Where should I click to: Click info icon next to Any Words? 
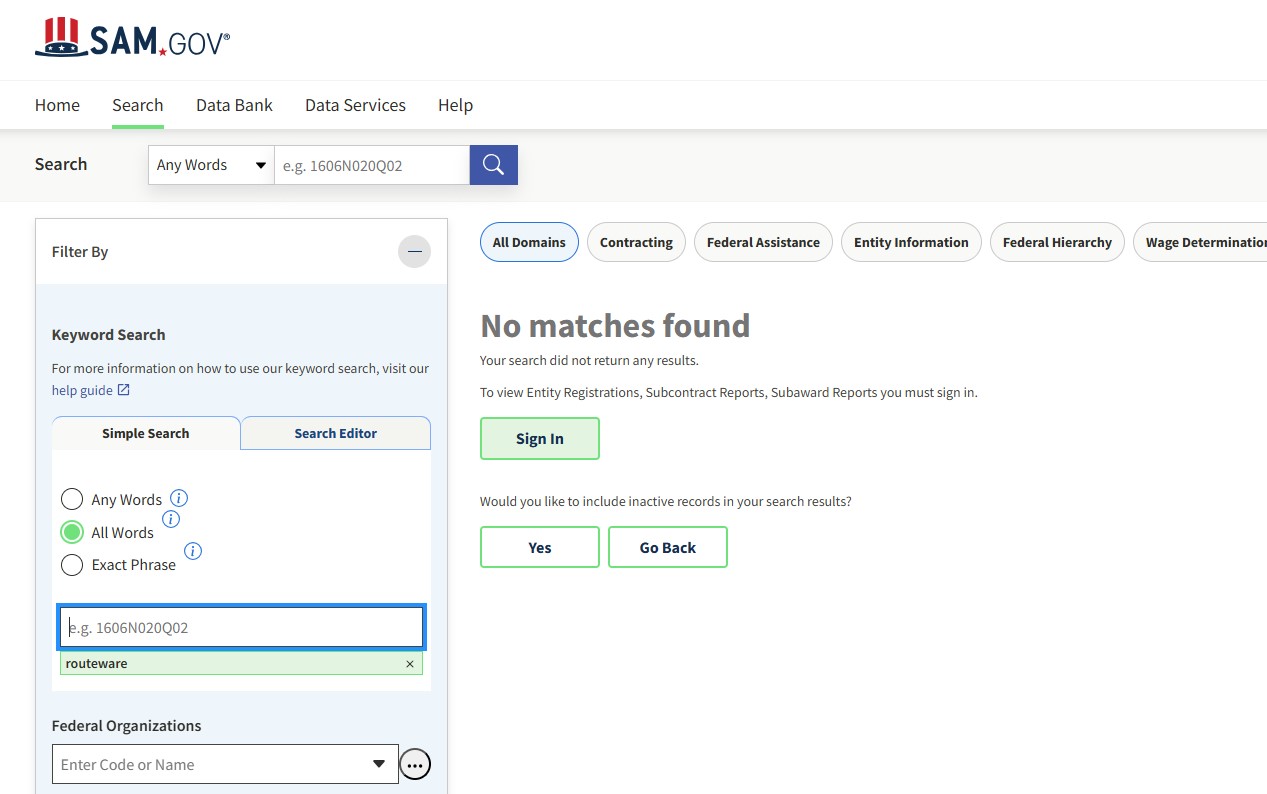coord(179,498)
